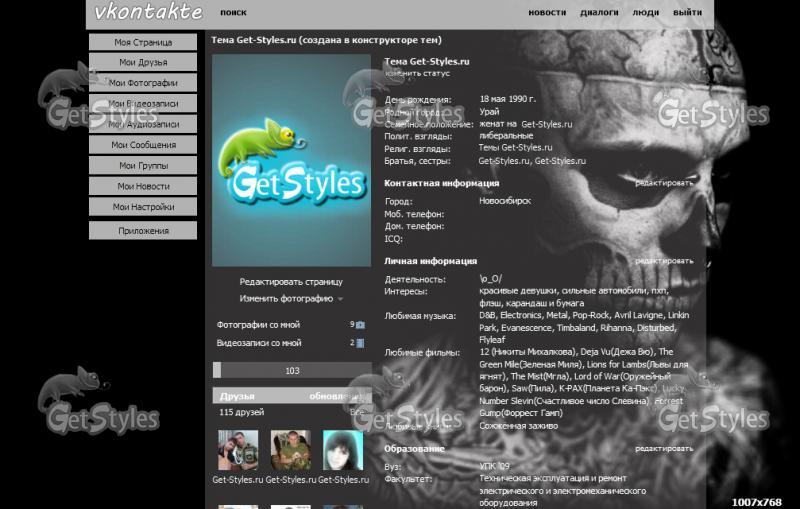Screen dimensions: 800x509
Task: Open Мои Фотографии in the sidebar
Action: pos(143,83)
